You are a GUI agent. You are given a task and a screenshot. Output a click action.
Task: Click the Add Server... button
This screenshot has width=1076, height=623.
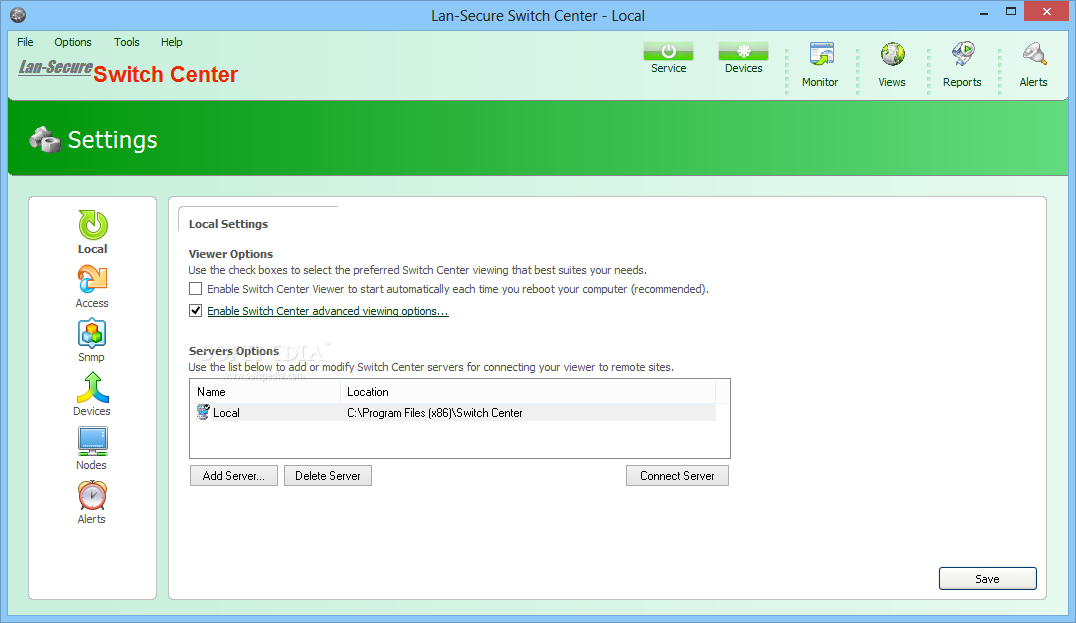tap(234, 475)
